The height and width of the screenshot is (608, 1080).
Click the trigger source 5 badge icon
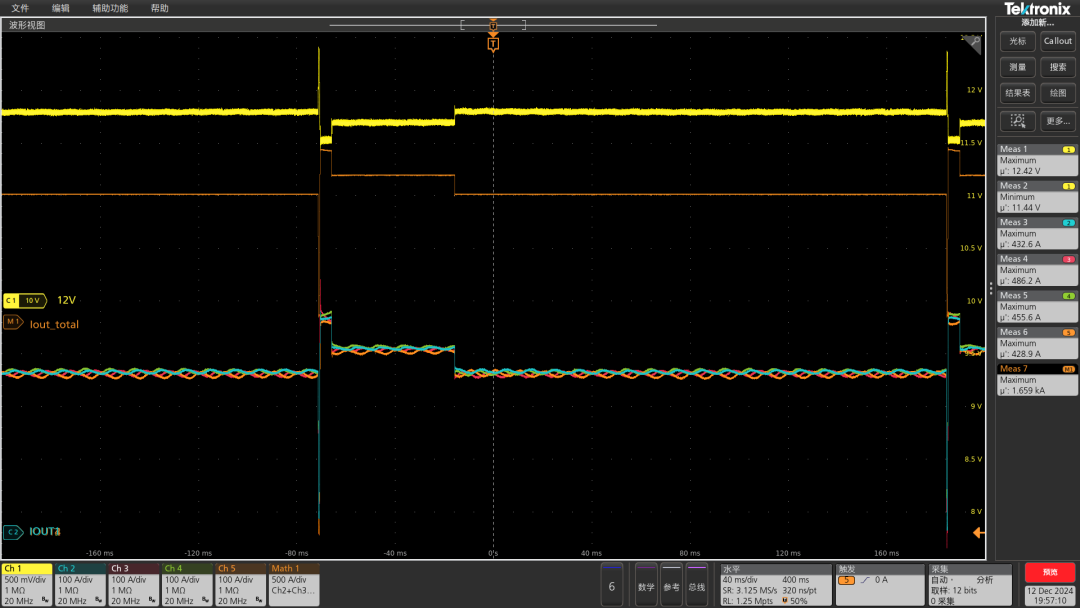click(x=846, y=580)
